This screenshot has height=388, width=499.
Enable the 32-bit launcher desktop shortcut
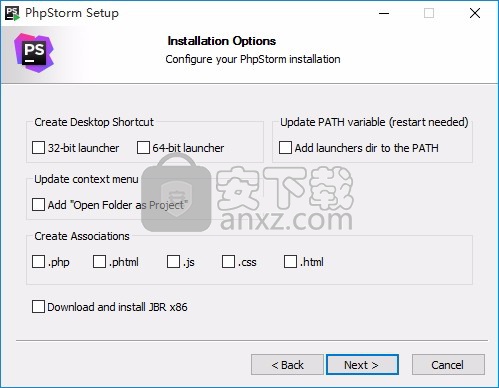pos(38,148)
